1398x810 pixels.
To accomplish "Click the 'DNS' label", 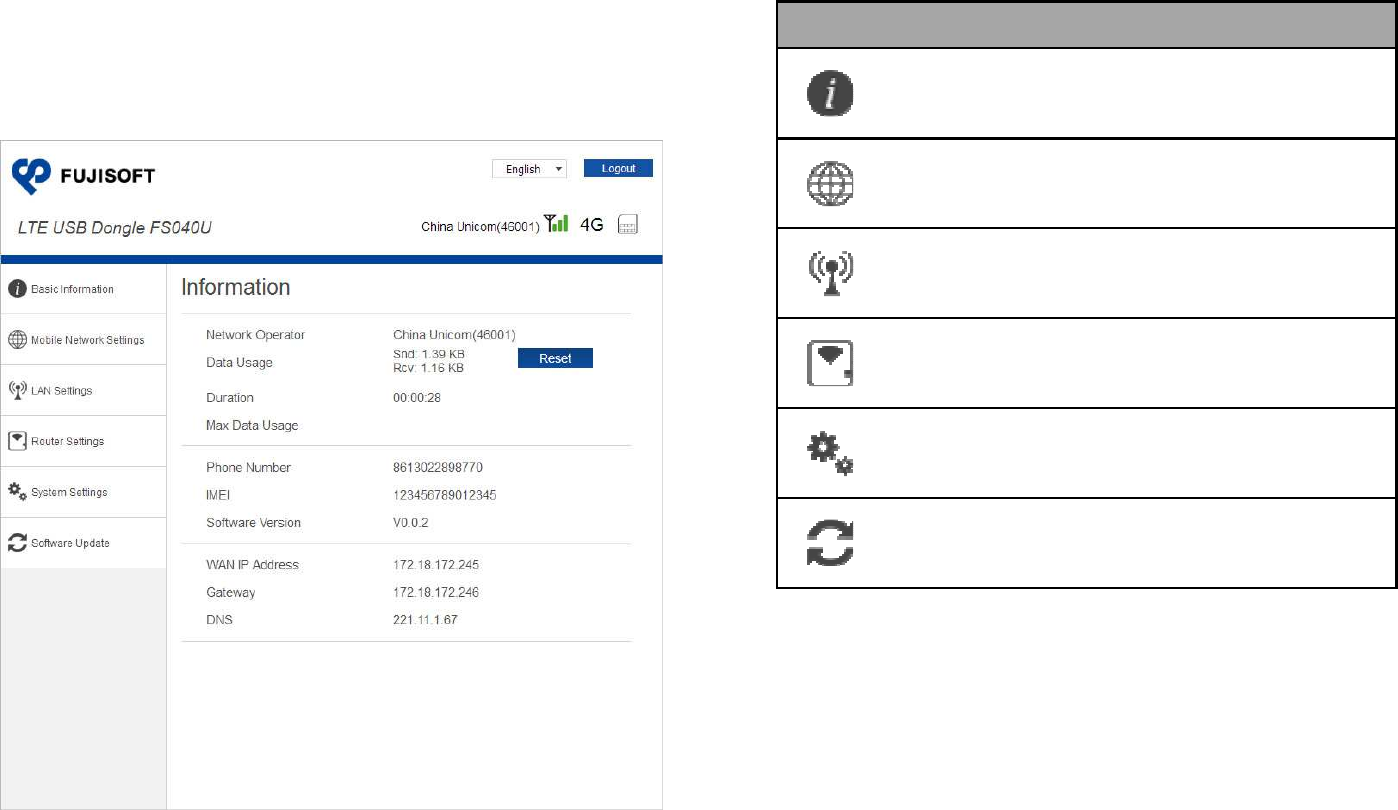I will [220, 621].
